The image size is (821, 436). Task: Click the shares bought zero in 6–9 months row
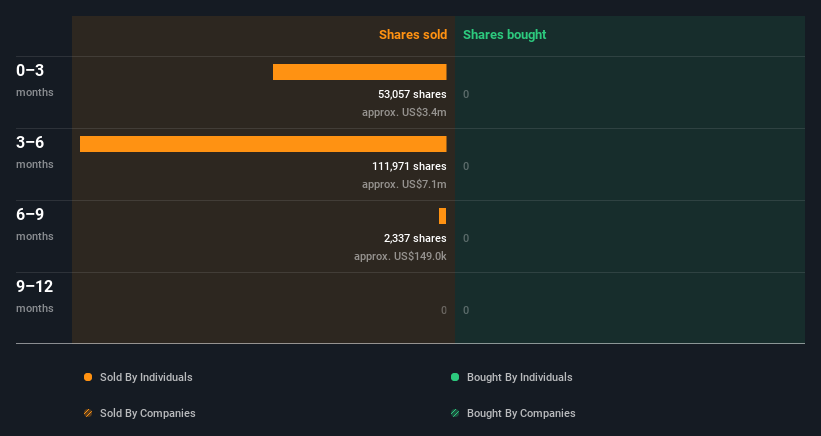click(x=466, y=238)
